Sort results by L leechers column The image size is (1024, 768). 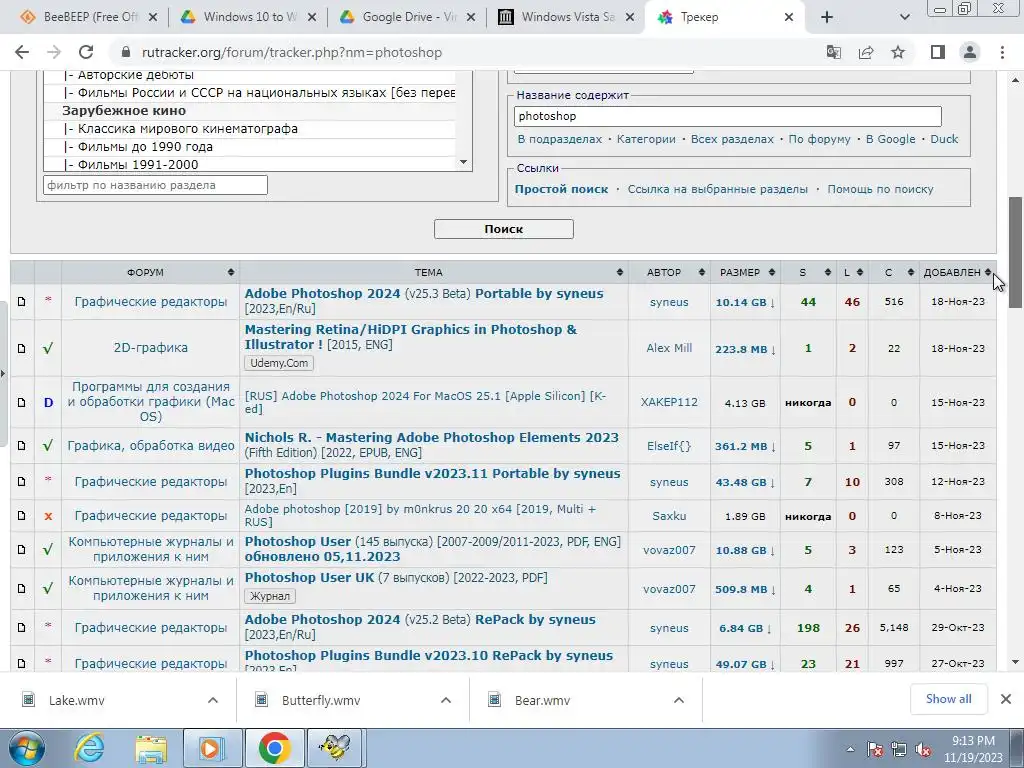(x=852, y=272)
